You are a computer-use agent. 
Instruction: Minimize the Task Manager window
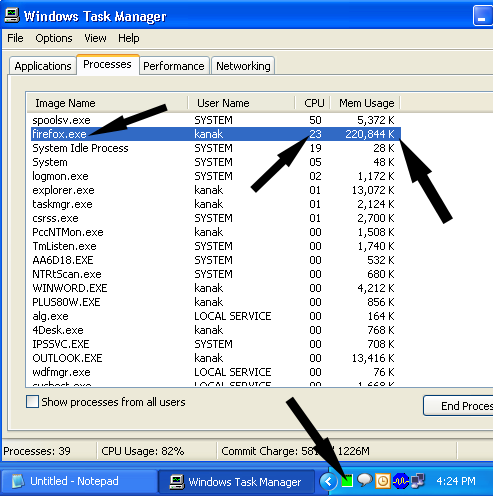click(x=482, y=16)
